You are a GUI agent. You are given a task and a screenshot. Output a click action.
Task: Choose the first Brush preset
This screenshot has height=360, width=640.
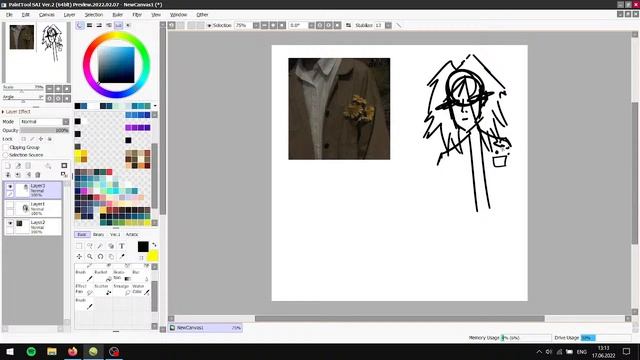coord(84,276)
